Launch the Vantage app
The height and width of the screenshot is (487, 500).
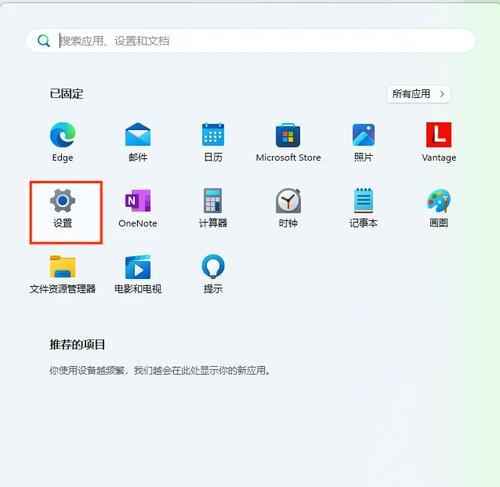coord(439,142)
